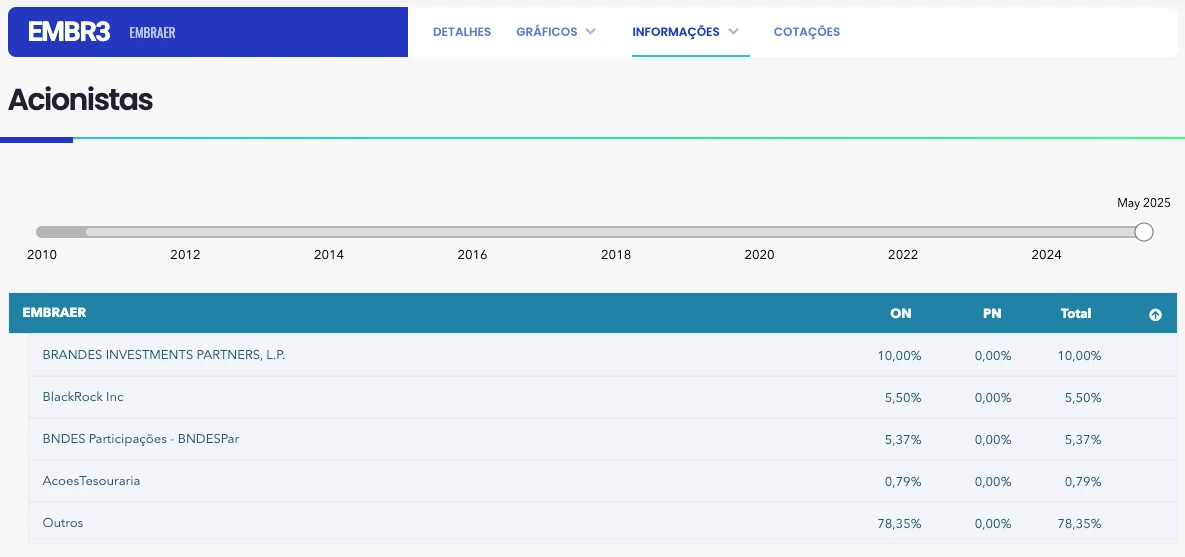Image resolution: width=1185 pixels, height=557 pixels.
Task: Select the INFORMAÇÕES tab label
Action: 676,32
